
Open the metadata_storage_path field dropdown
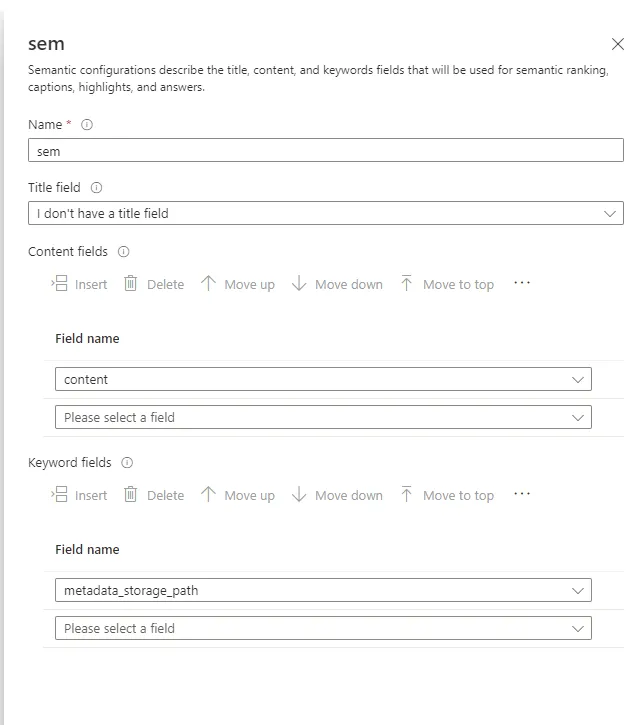(322, 590)
